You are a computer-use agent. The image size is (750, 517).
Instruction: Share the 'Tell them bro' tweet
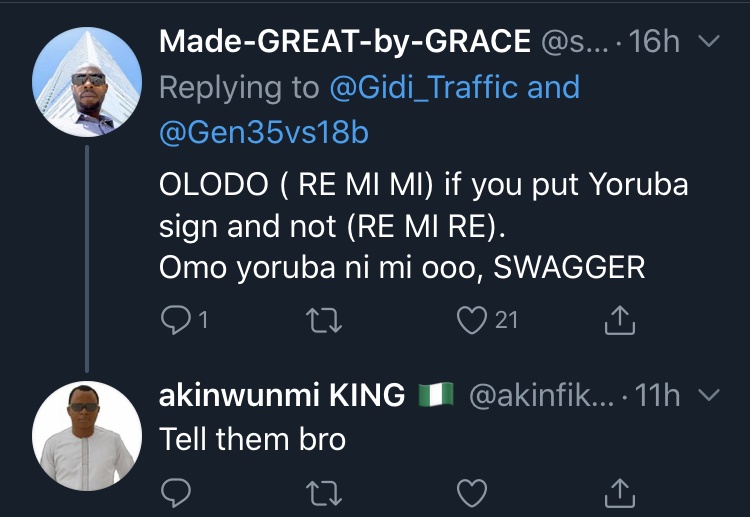click(x=620, y=492)
